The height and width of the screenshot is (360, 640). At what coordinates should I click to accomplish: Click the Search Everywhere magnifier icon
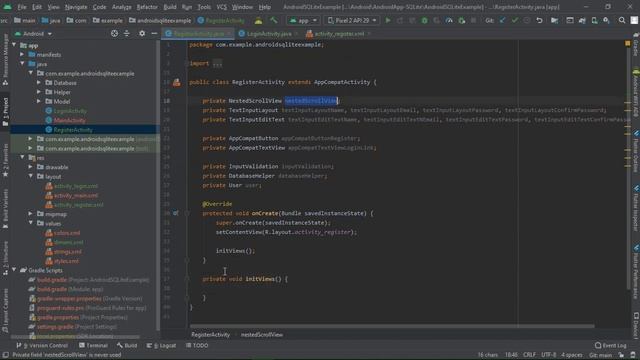[622, 20]
